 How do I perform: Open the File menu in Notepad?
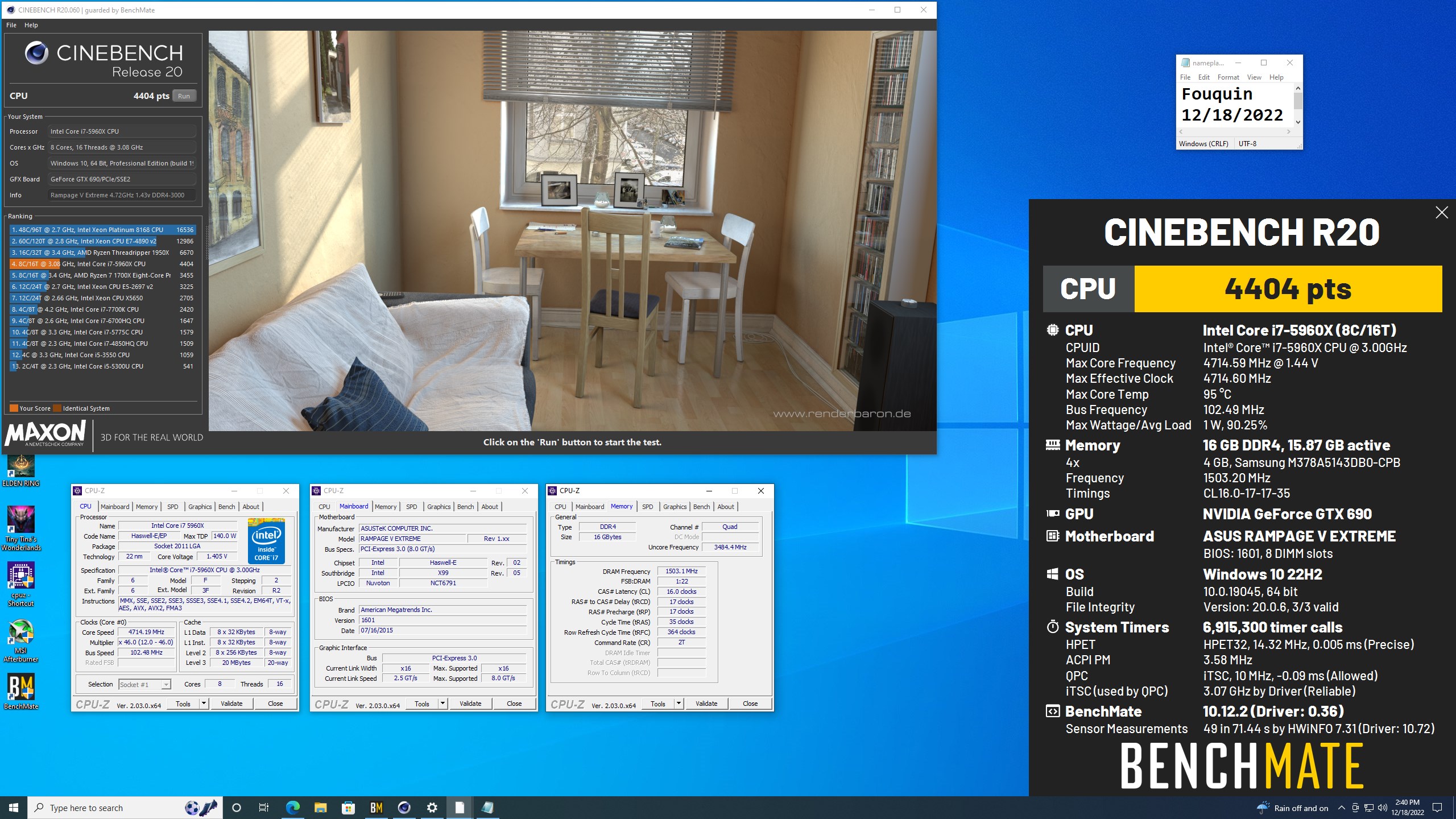1185,77
